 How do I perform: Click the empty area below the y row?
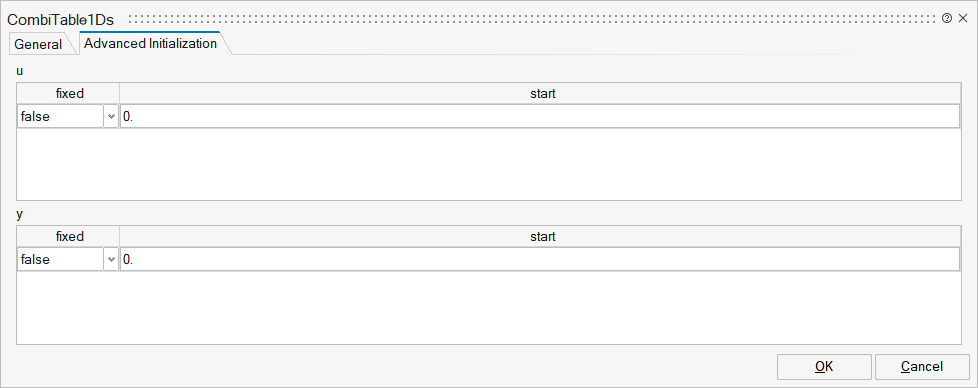[488, 308]
